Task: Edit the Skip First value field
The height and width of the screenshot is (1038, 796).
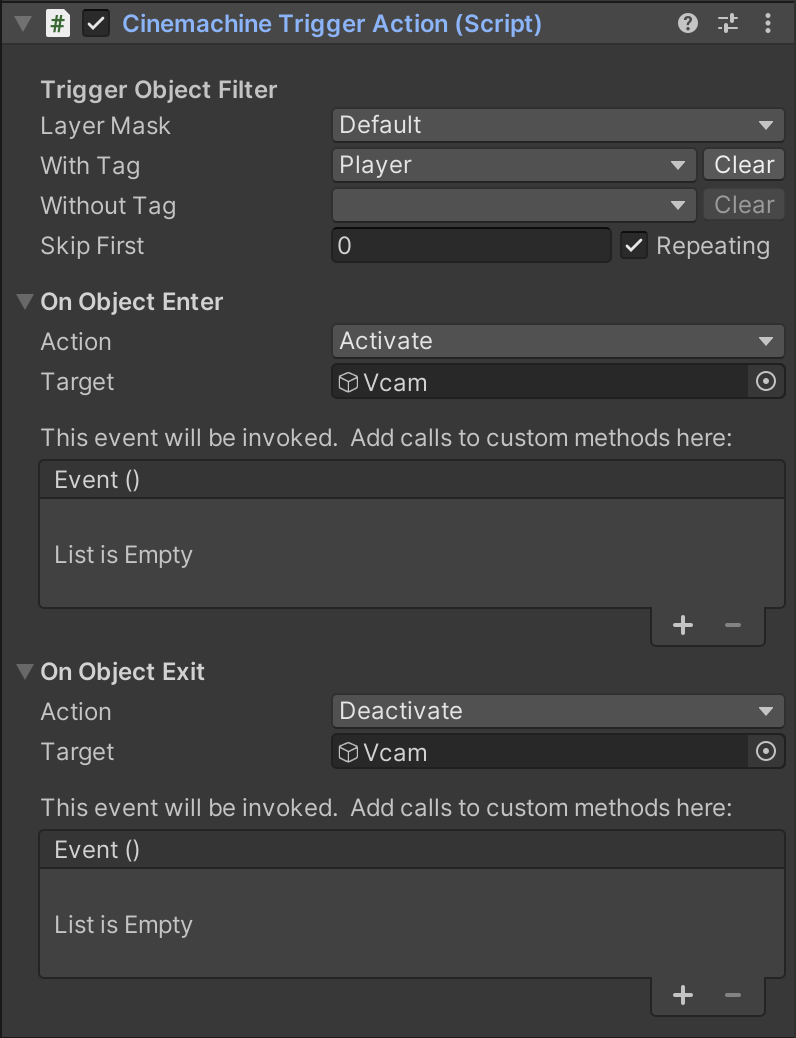Action: tap(470, 245)
